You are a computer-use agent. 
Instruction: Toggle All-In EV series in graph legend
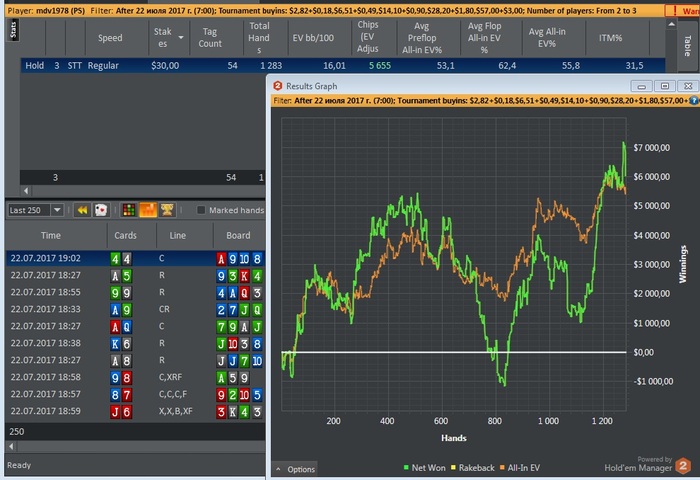pyautogui.click(x=520, y=467)
